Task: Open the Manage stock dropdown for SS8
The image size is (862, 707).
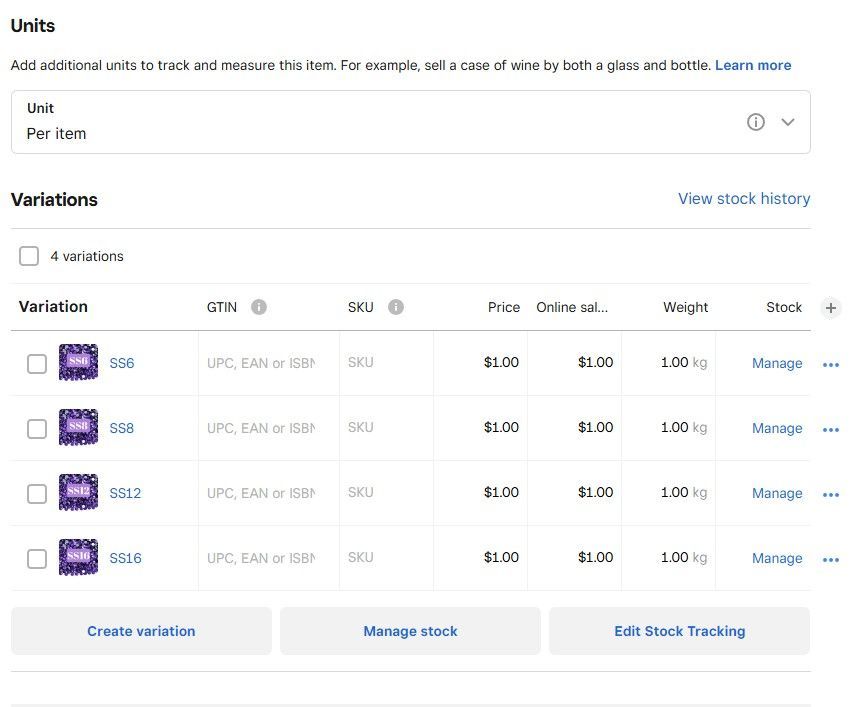Action: [x=777, y=428]
